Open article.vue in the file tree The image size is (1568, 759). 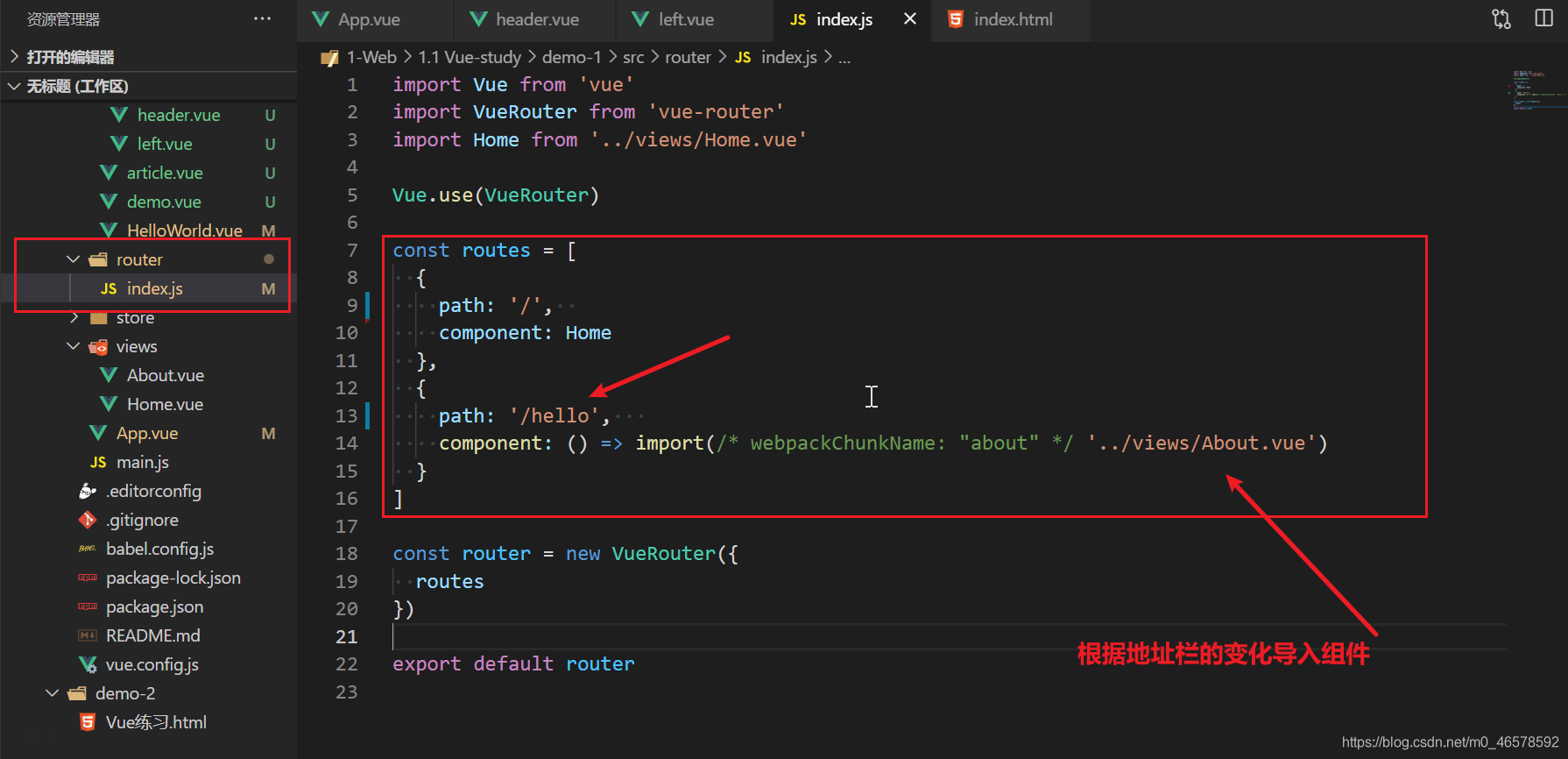(x=165, y=173)
